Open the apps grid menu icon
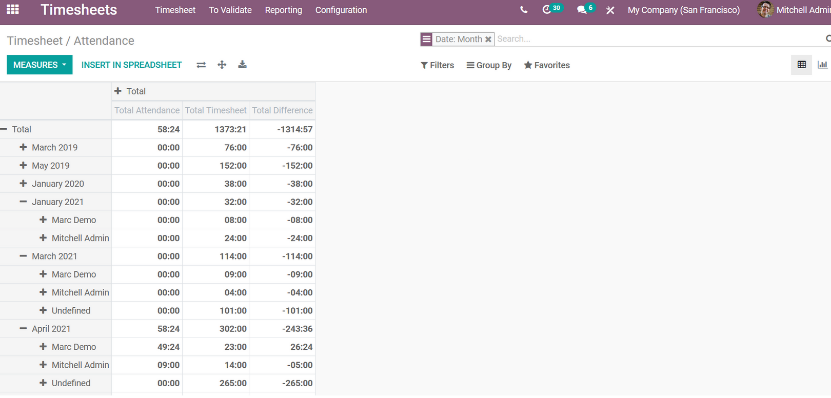 [x=13, y=10]
